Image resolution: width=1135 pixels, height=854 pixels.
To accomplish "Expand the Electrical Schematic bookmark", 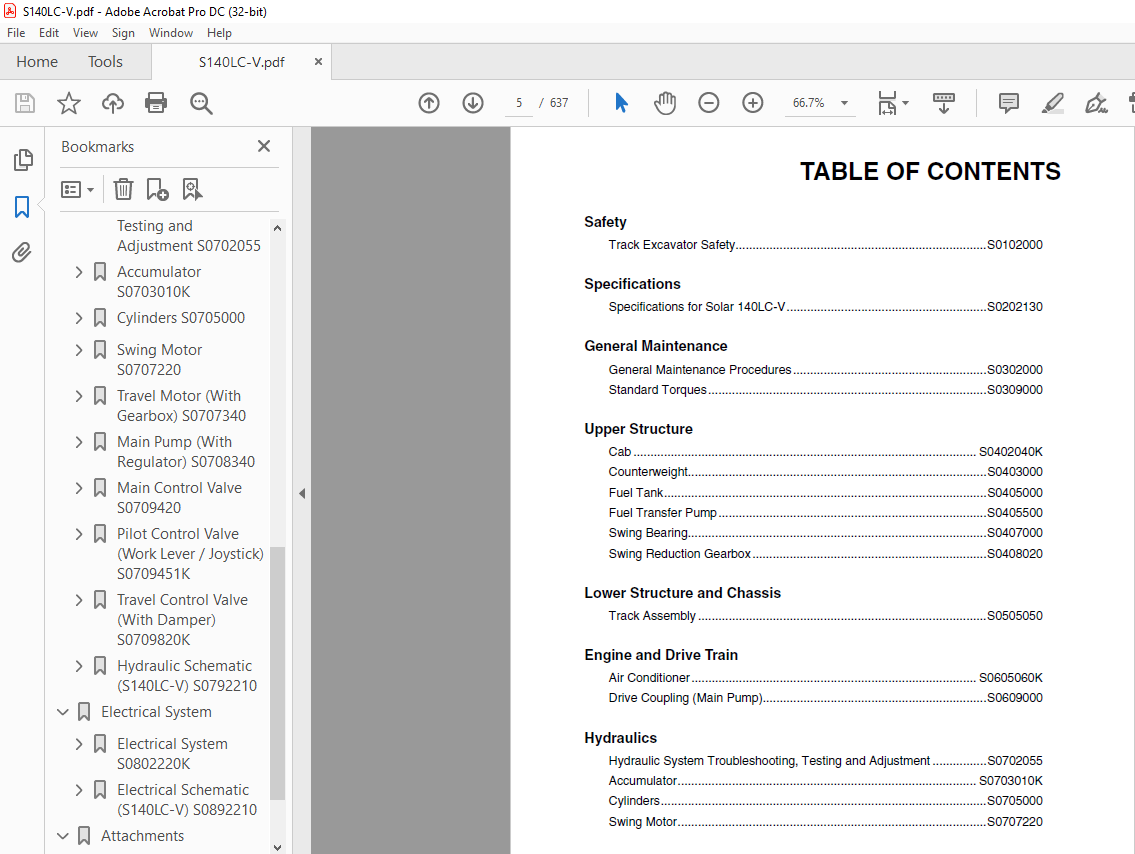I will (x=79, y=790).
